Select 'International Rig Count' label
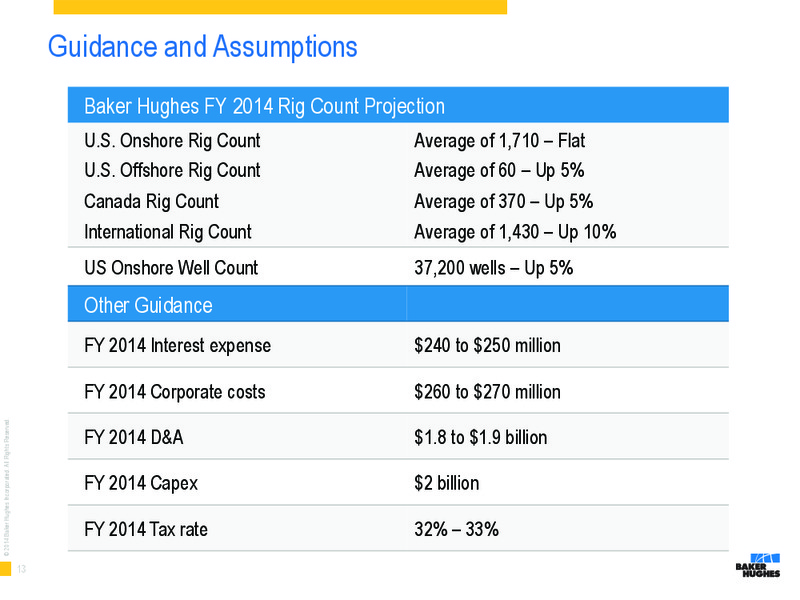This screenshot has width=800, height=600. [168, 232]
